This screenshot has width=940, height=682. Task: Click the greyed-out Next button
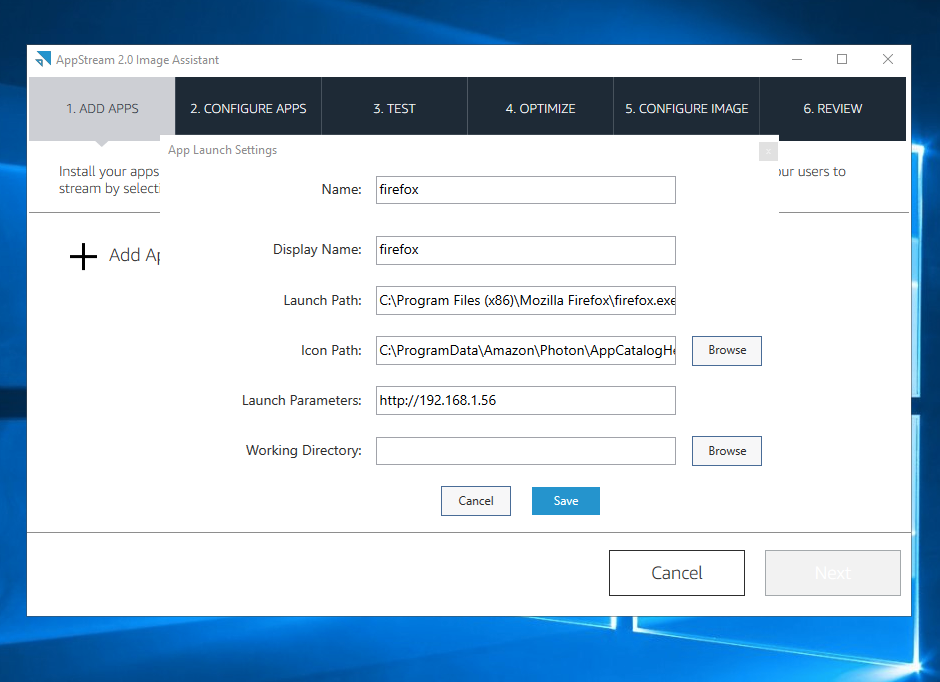[833, 573]
